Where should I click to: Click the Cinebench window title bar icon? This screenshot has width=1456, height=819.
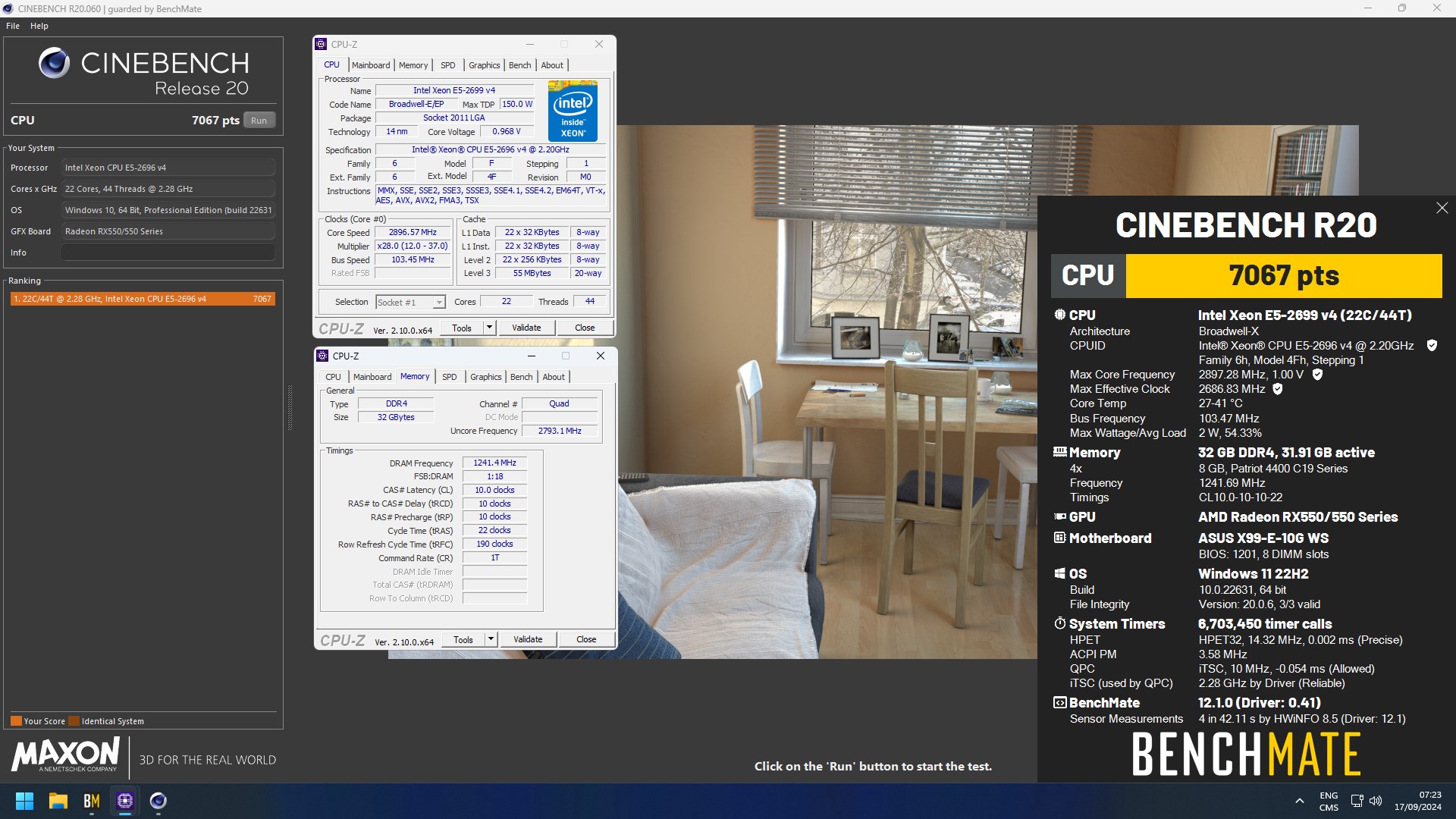8,8
